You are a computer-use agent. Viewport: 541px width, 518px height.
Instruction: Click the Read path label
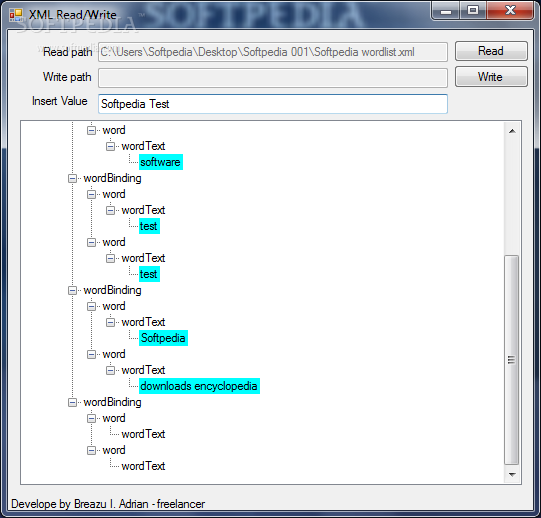(x=68, y=52)
